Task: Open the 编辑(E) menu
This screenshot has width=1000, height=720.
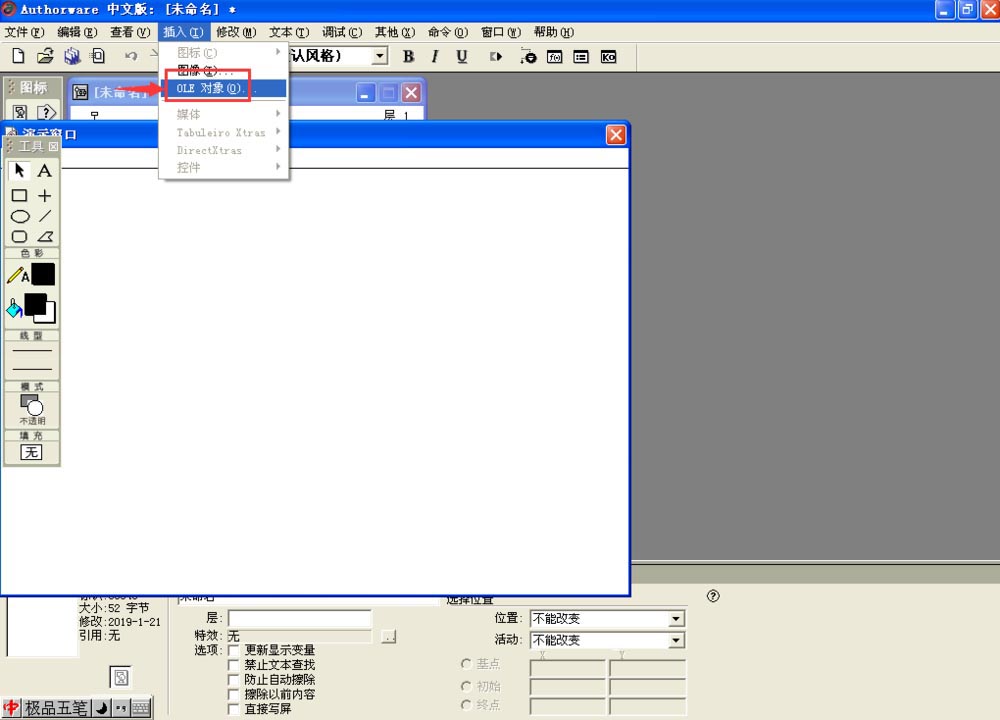Action: [x=77, y=32]
